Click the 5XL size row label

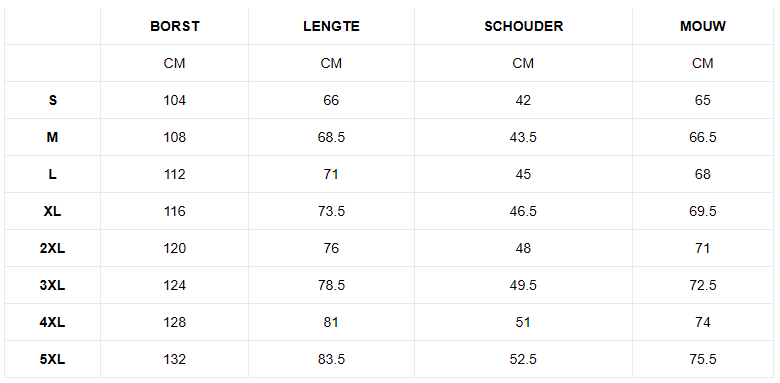pos(53,359)
